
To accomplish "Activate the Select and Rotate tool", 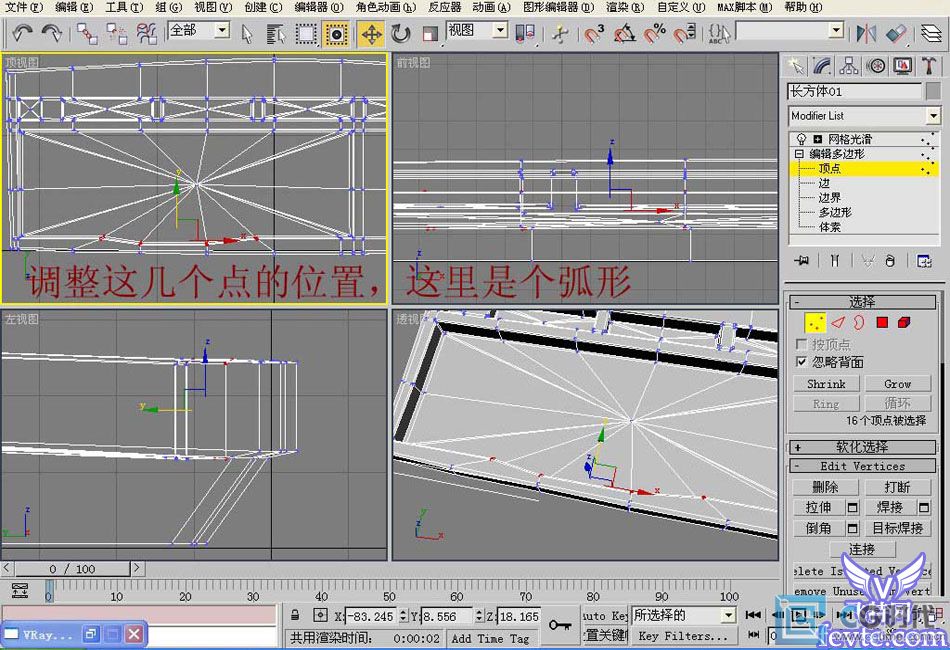I will (x=400, y=34).
